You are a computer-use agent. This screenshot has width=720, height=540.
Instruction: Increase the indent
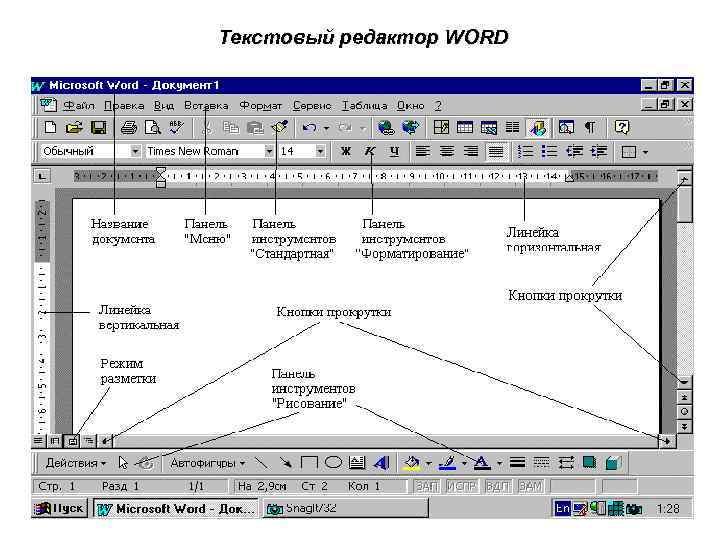click(x=598, y=151)
